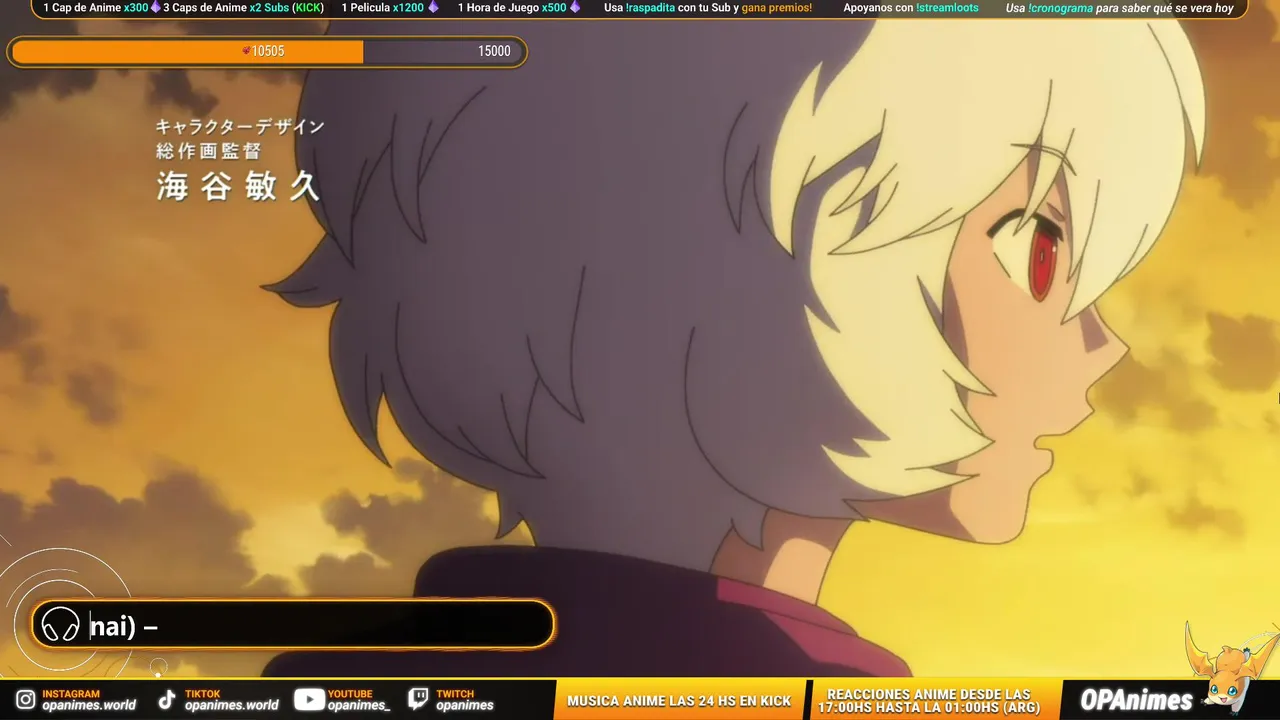1280x720 pixels.
Task: Click the キャラクターデザイン credit line
Action: (240, 127)
